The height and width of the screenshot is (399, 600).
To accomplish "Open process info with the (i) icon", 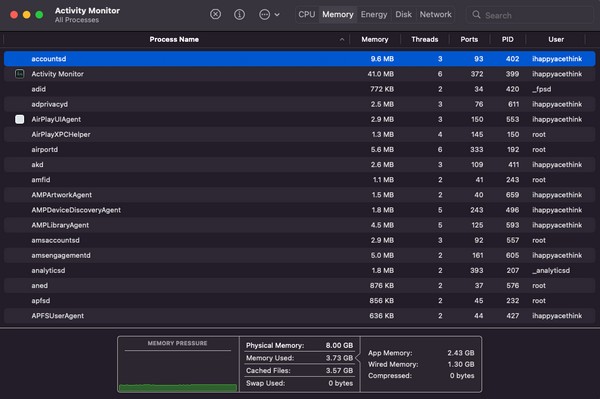I will 240,15.
